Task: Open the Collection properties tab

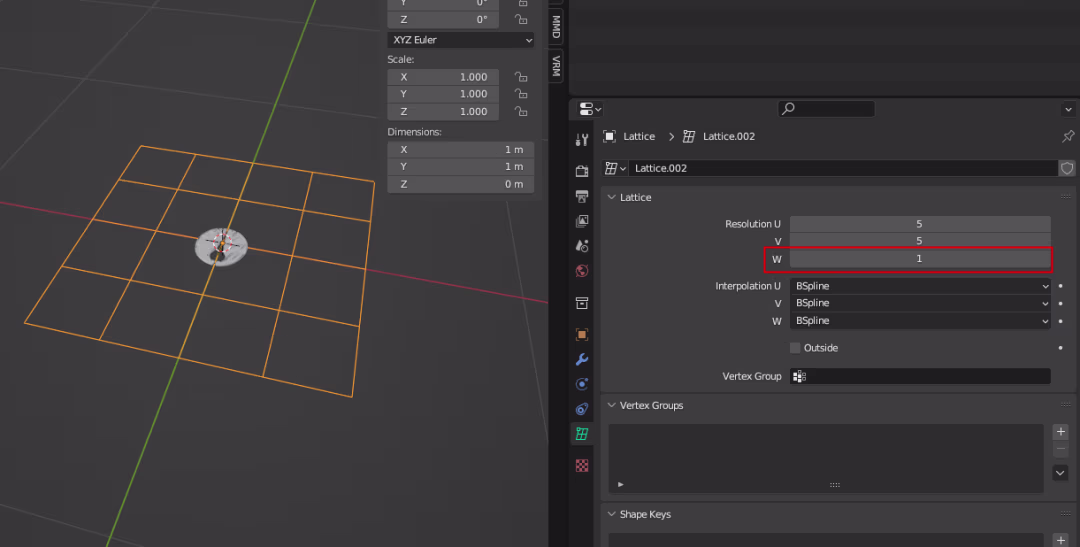Action: (x=582, y=303)
